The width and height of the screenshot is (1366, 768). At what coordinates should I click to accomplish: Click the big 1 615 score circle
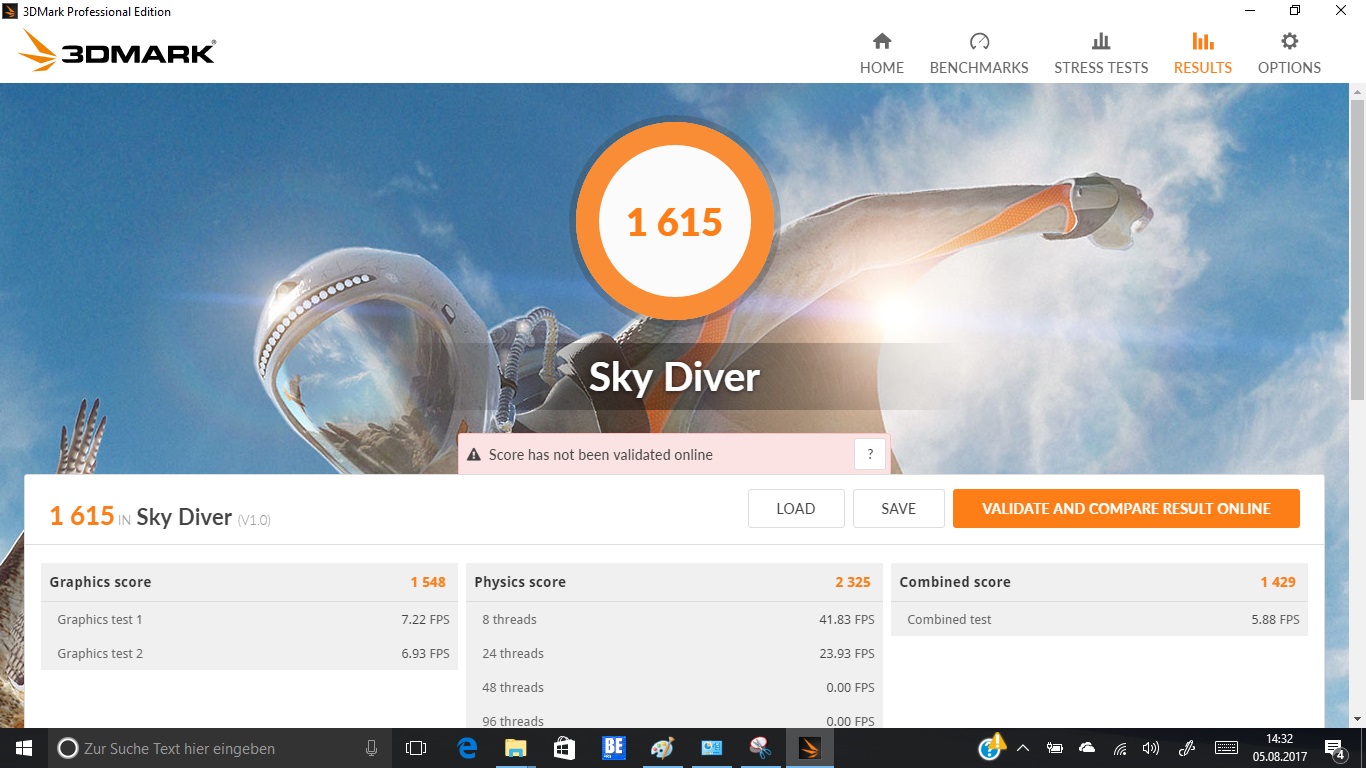click(x=674, y=222)
